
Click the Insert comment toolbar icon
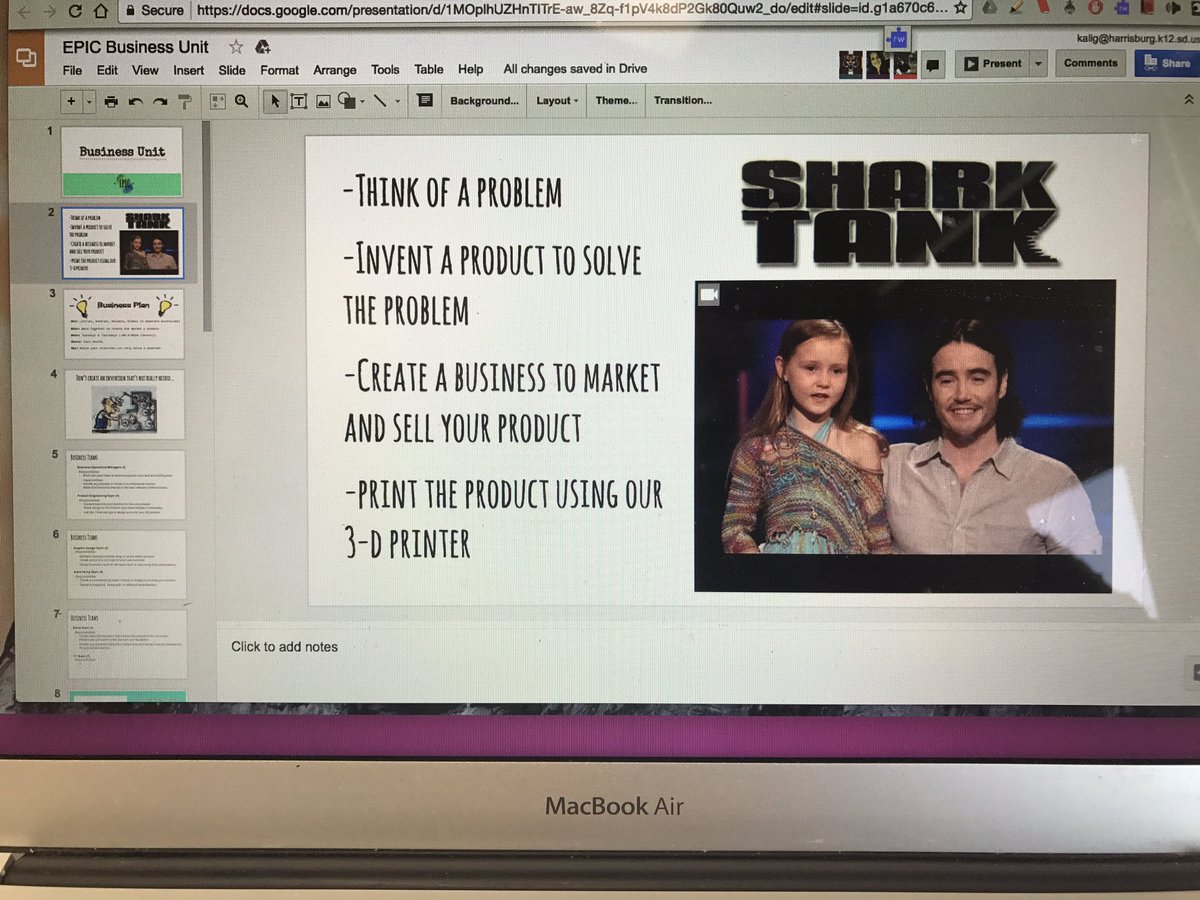[x=425, y=100]
